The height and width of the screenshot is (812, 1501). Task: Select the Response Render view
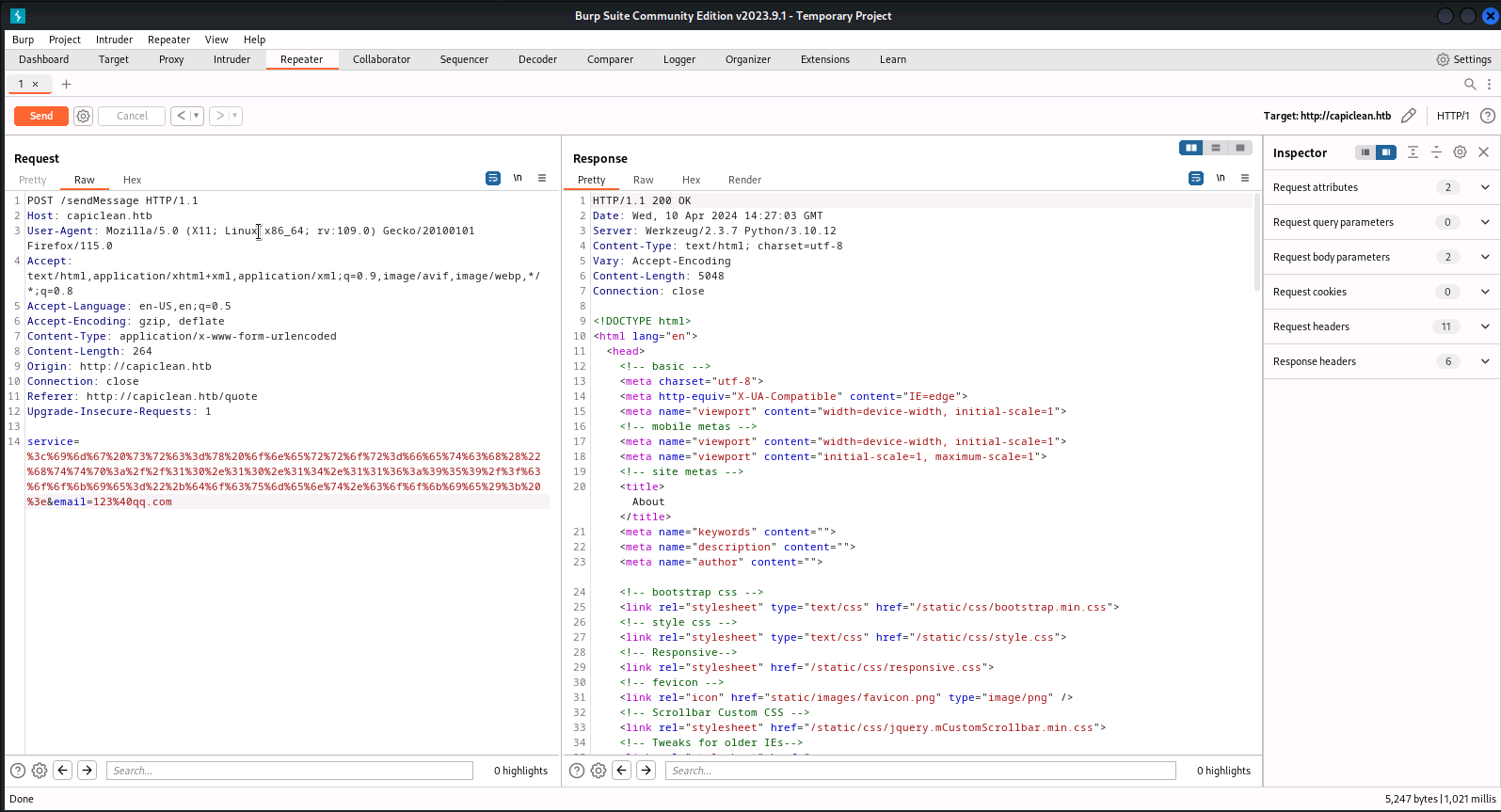coord(744,180)
